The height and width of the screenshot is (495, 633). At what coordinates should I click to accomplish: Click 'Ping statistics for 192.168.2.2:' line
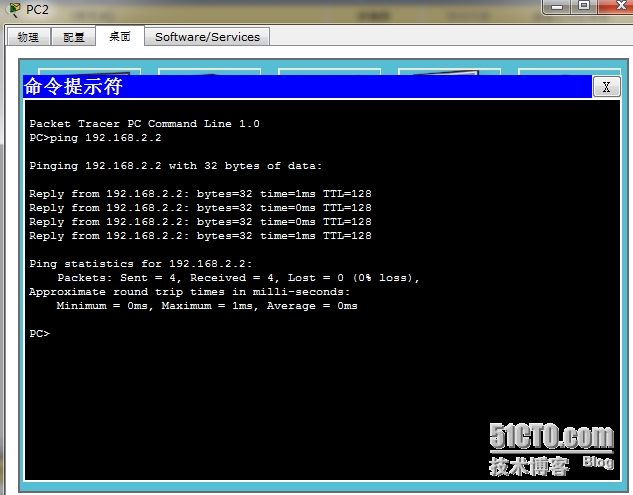(x=141, y=264)
